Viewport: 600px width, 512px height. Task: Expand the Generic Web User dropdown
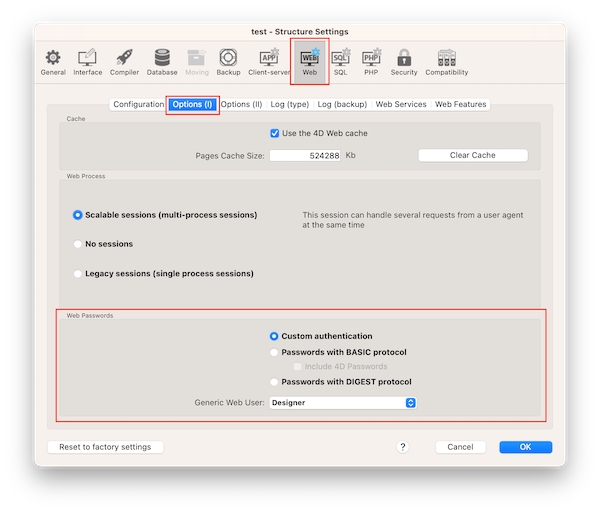point(343,403)
